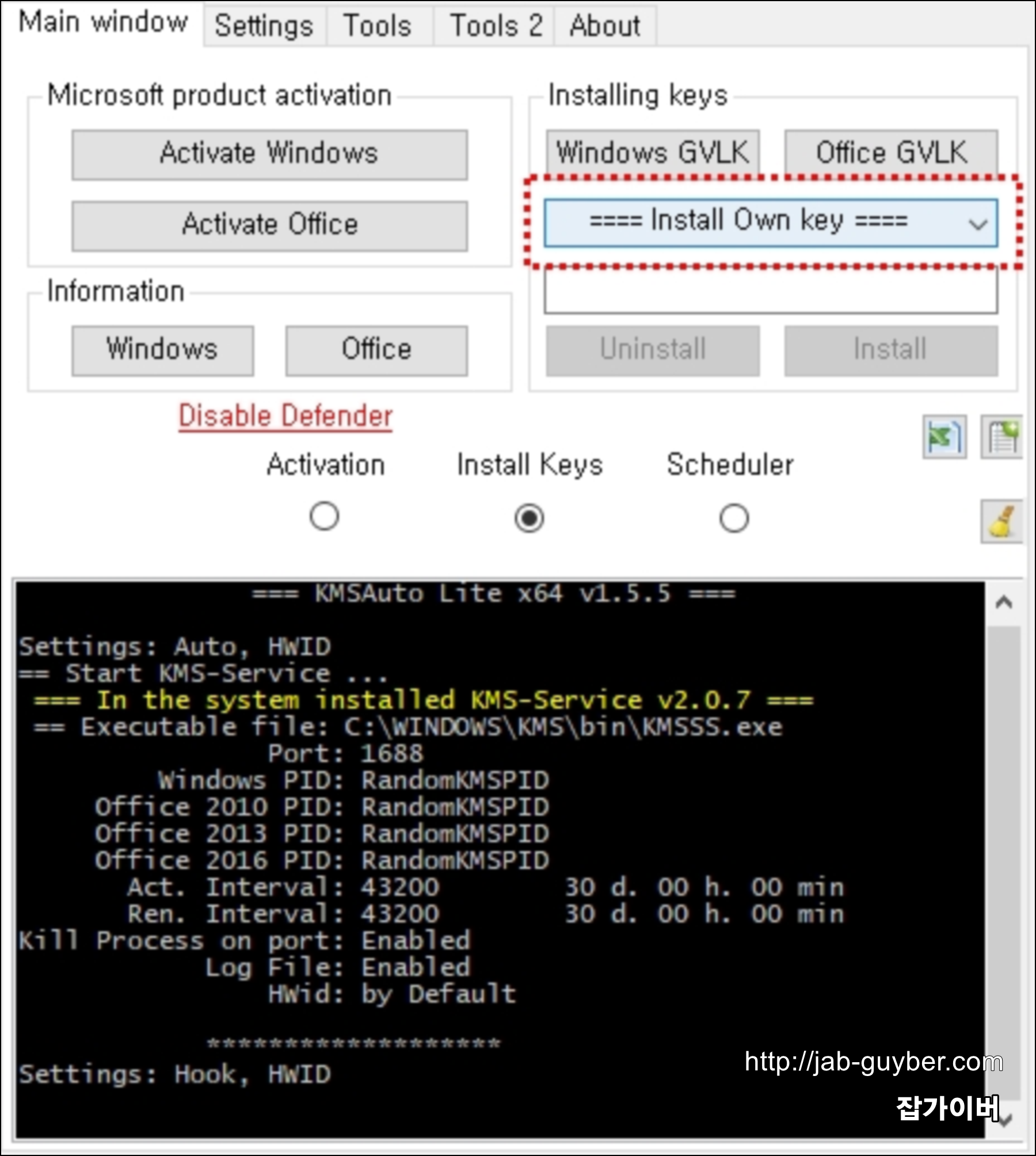
Task: Click the 'Port: 1688' log line
Action: (345, 753)
